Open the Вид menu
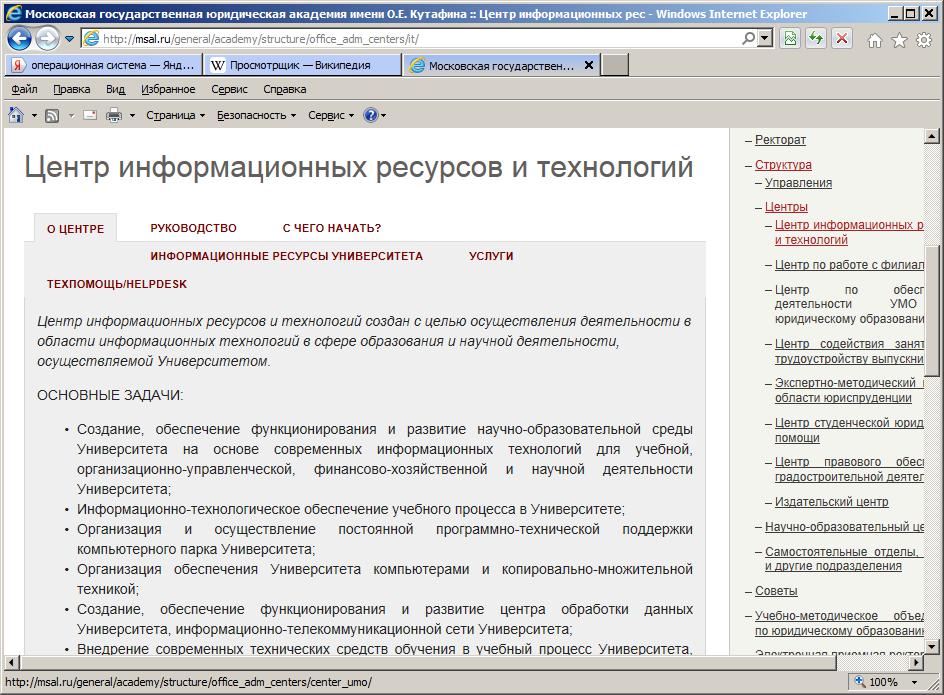Viewport: 944px width, 695px height. pos(116,89)
